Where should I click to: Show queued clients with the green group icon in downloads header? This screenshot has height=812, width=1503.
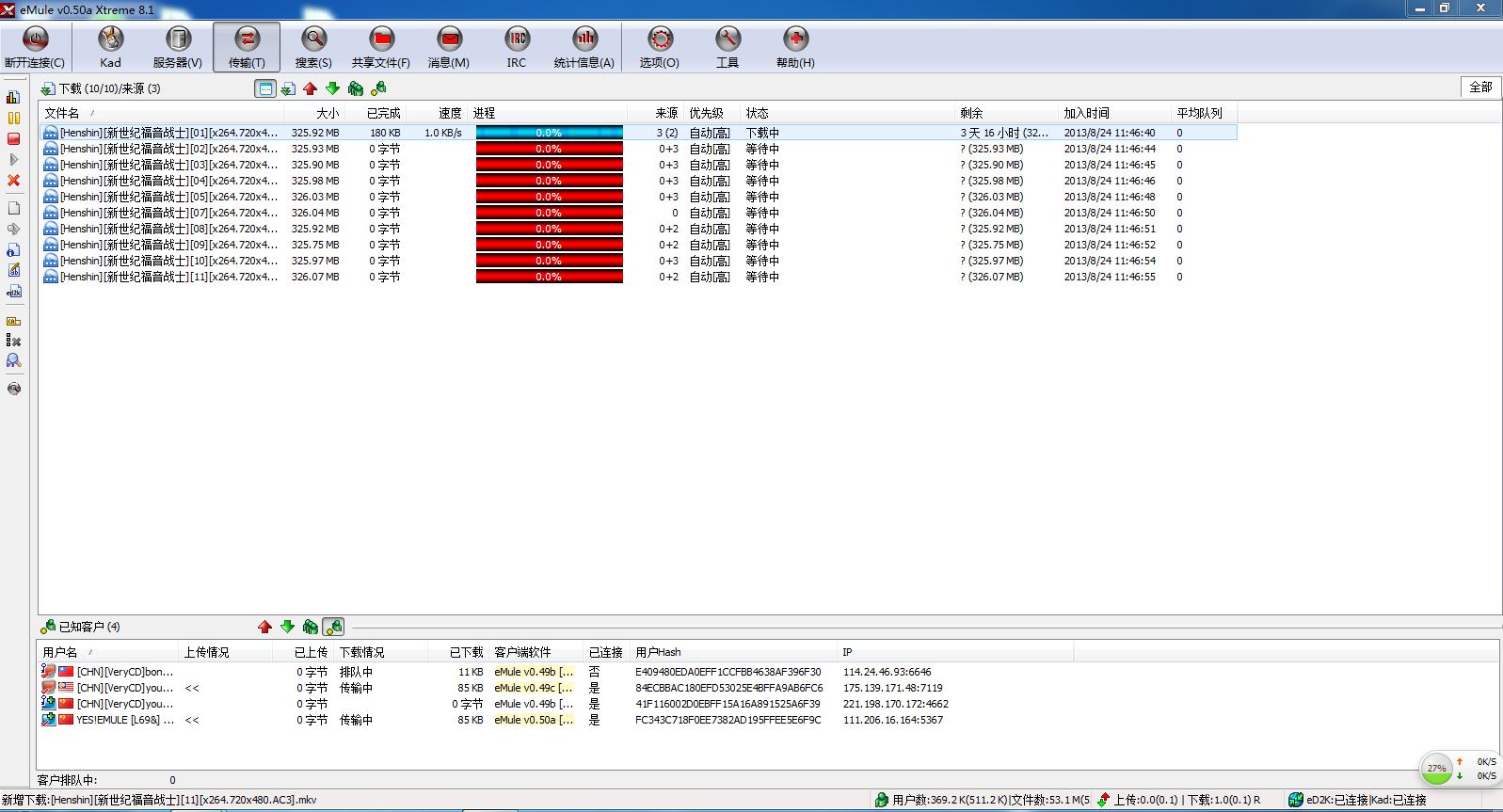point(356,88)
